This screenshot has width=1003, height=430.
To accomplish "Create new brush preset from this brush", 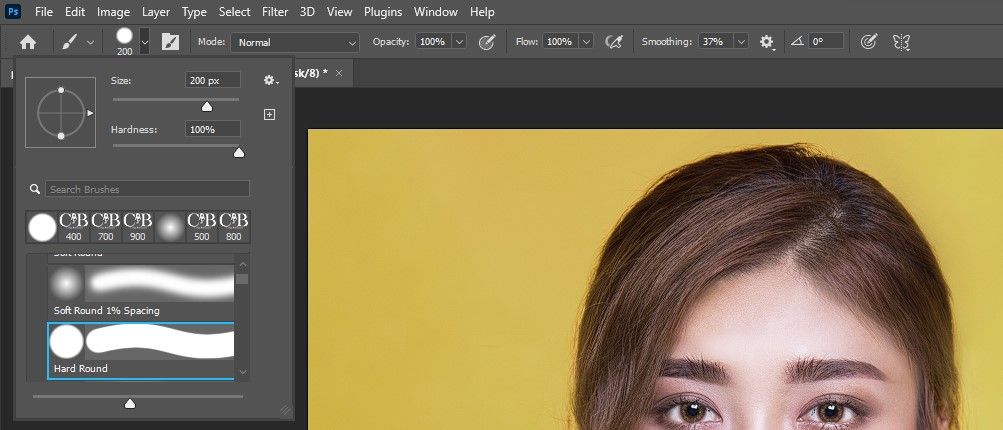I will (269, 115).
